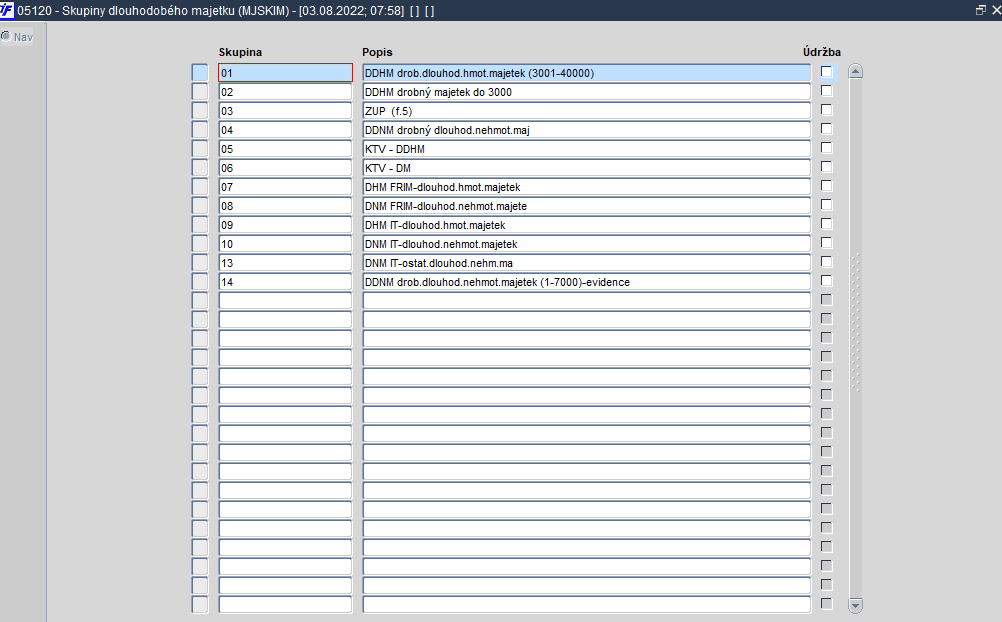
Task: Click Popis field 'KTV - DDHM'
Action: pyautogui.click(x=587, y=149)
